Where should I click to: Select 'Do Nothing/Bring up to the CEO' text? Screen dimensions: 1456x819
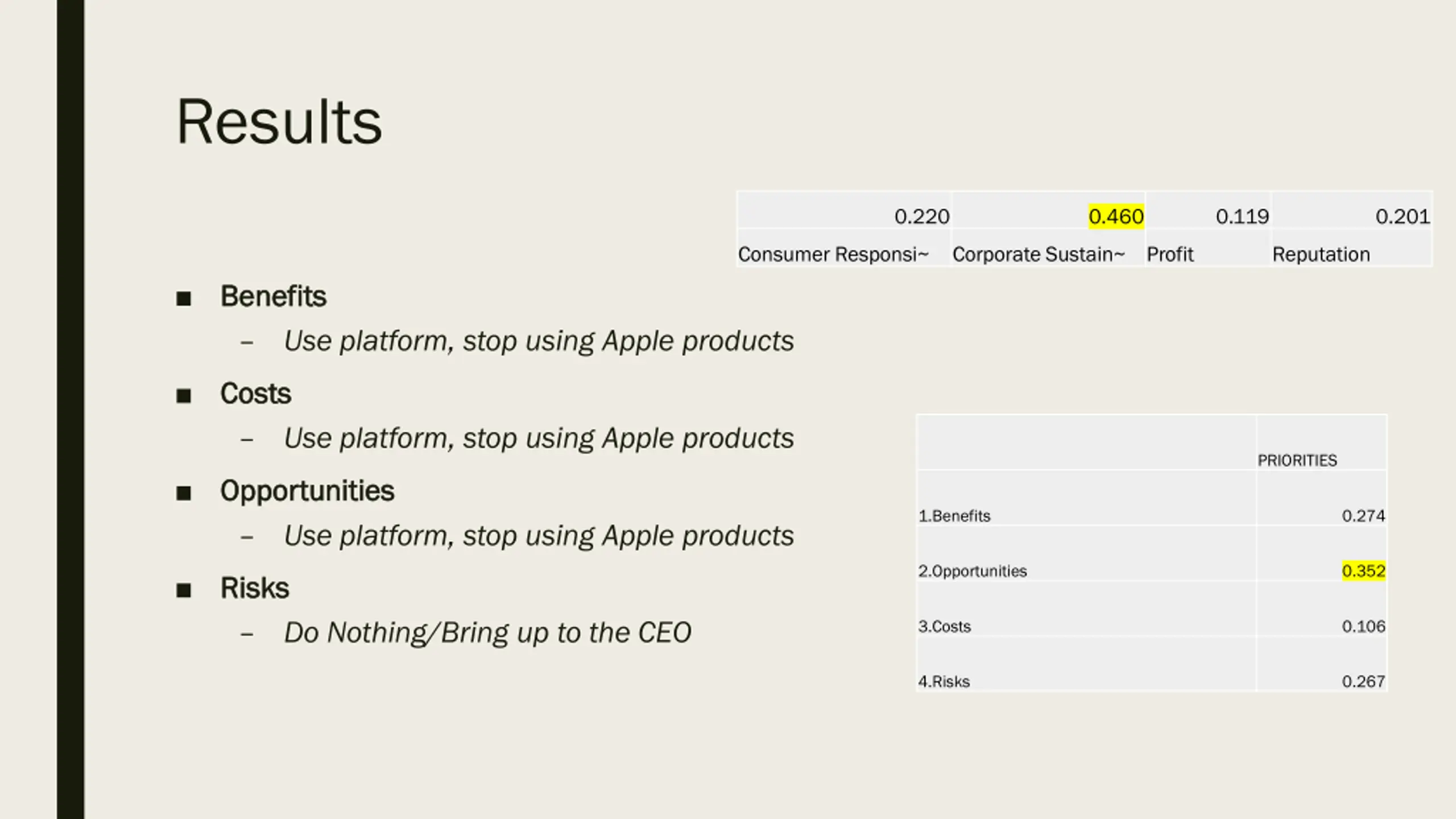[487, 632]
